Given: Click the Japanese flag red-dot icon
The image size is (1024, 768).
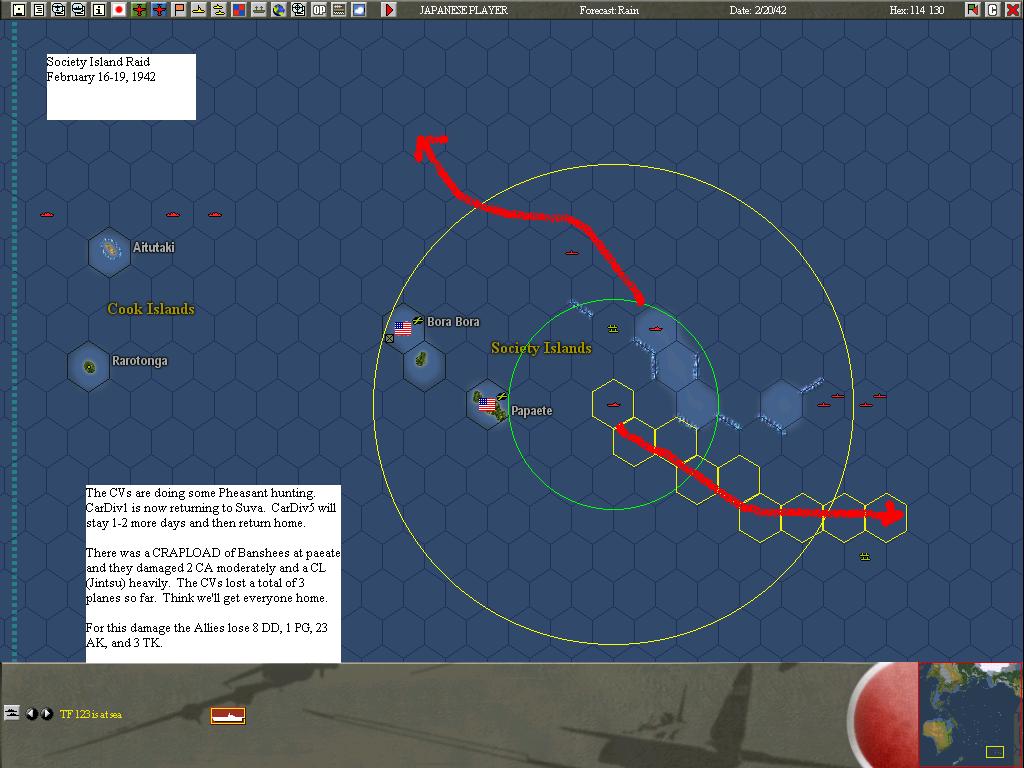Looking at the screenshot, I should tap(119, 10).
